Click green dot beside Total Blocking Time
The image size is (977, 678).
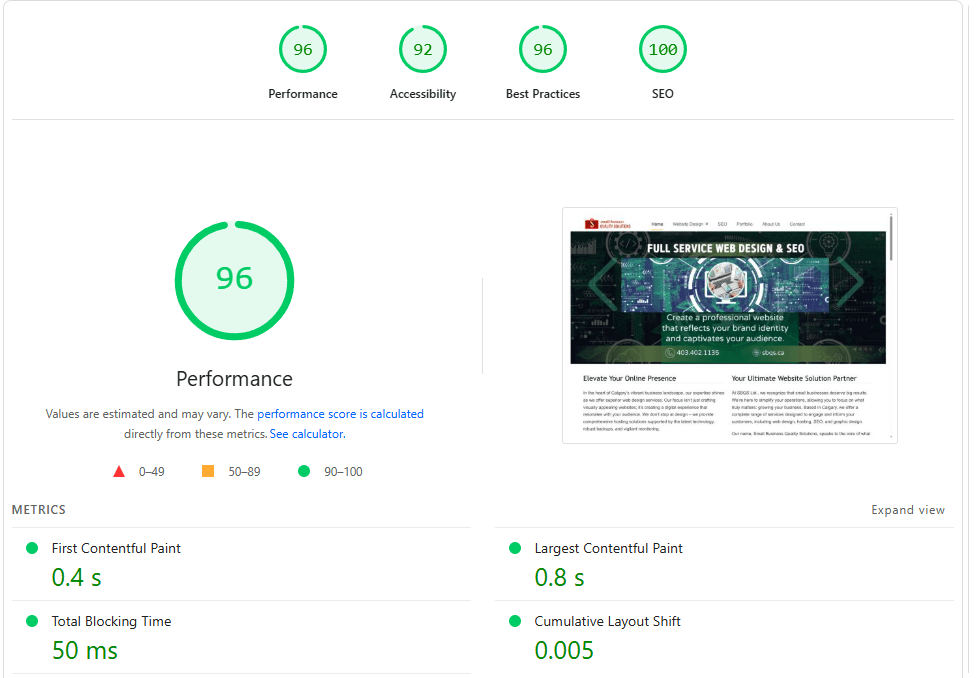32,621
